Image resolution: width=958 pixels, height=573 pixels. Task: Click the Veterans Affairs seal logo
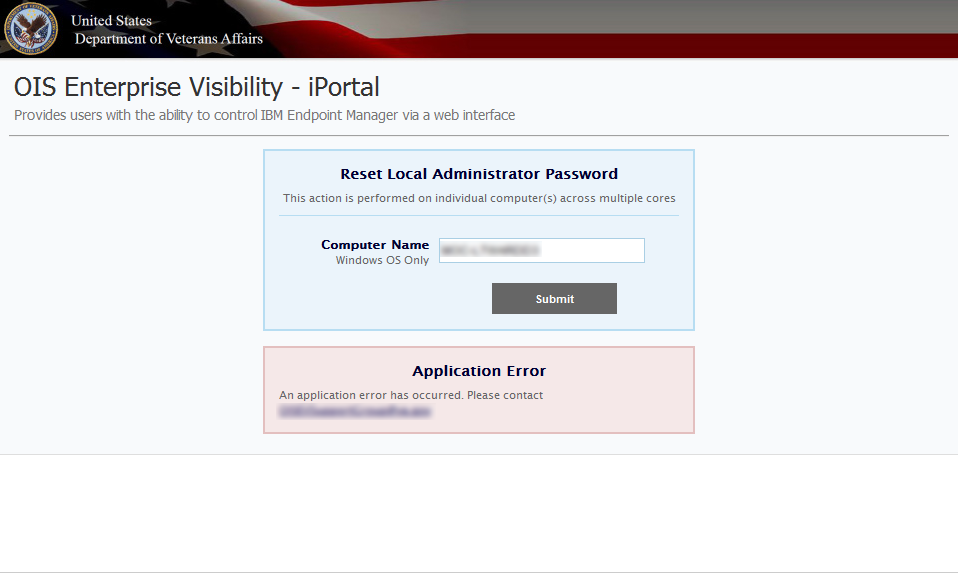[31, 29]
